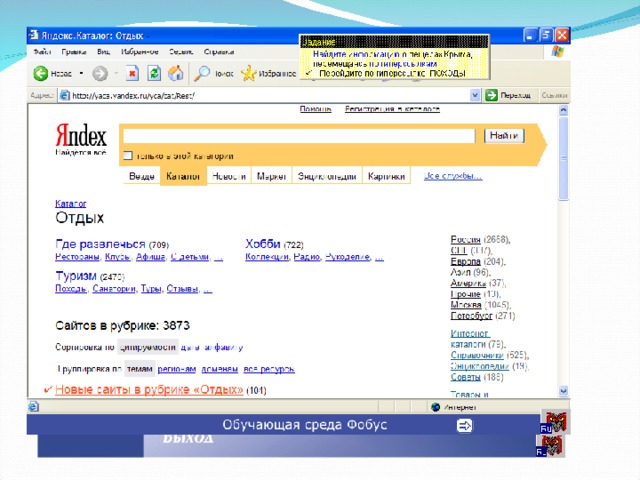Click the vertical scrollbar down arrow
Image resolution: width=640 pixels, height=480 pixels.
pos(563,391)
